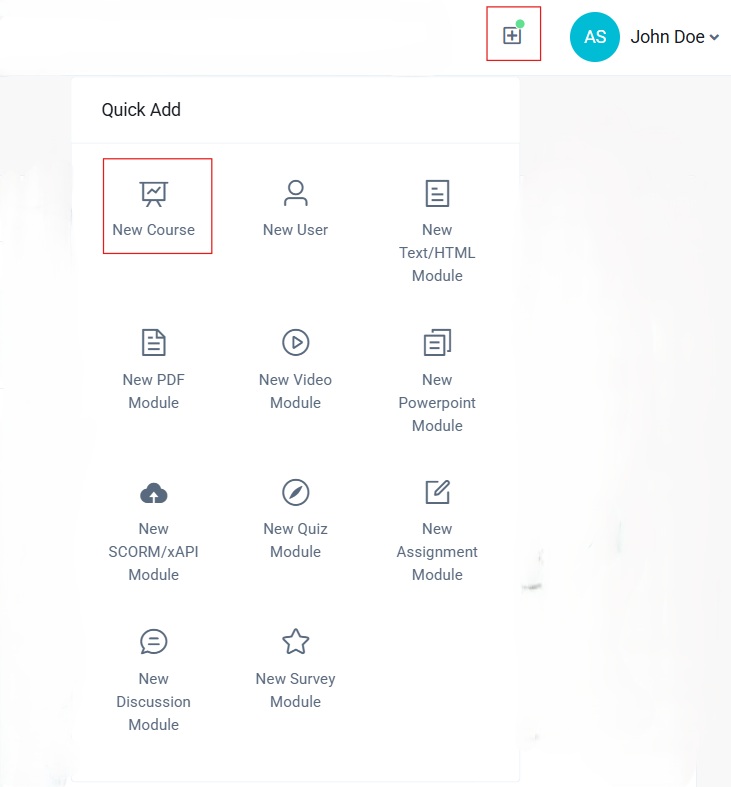Click the New Video Module label
The width and height of the screenshot is (731, 787).
pyautogui.click(x=295, y=391)
